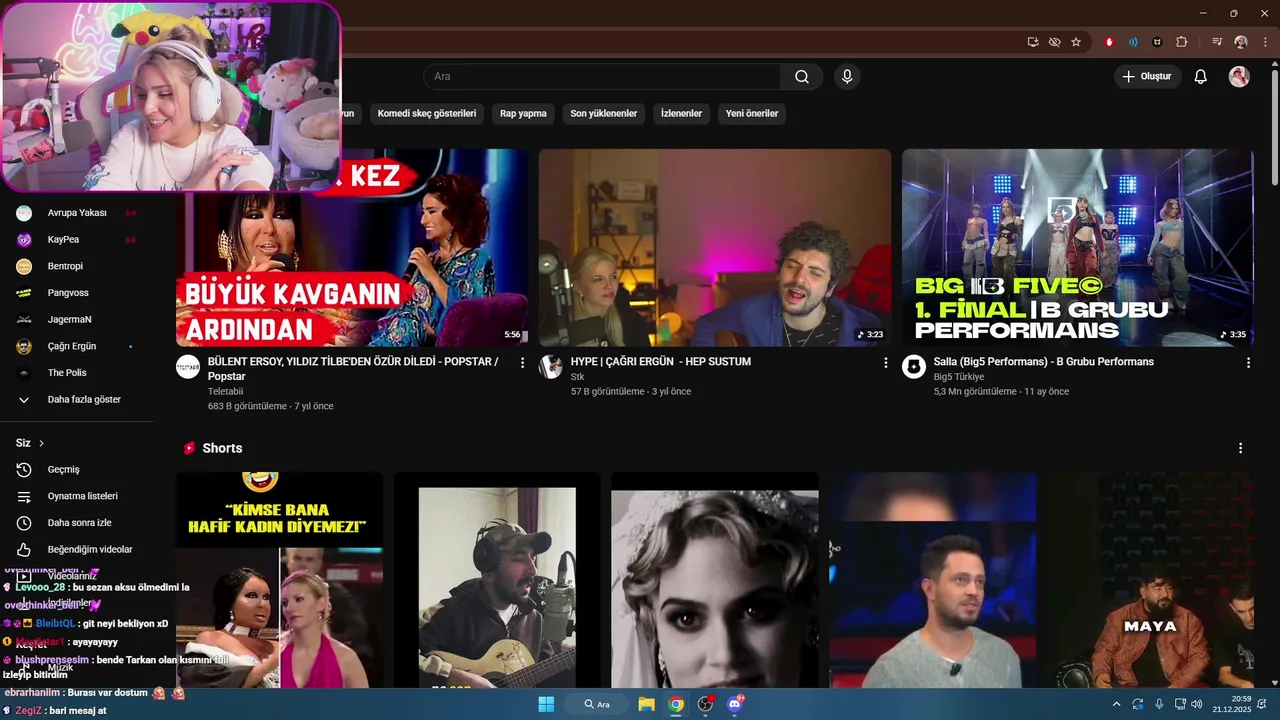Open Daha sonra izle in sidebar
The width and height of the screenshot is (1280, 720).
[77, 523]
